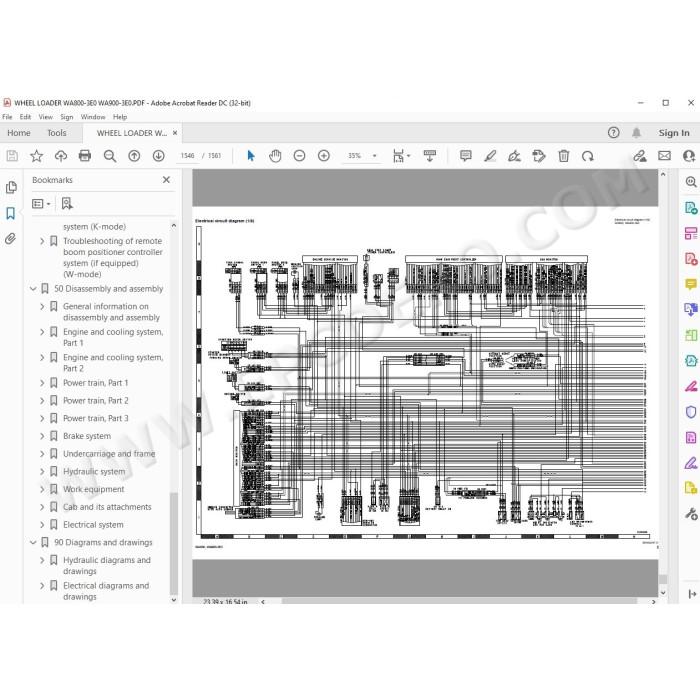Screen dimensions: 700x700
Task: Click the share link icon
Action: coord(640,156)
